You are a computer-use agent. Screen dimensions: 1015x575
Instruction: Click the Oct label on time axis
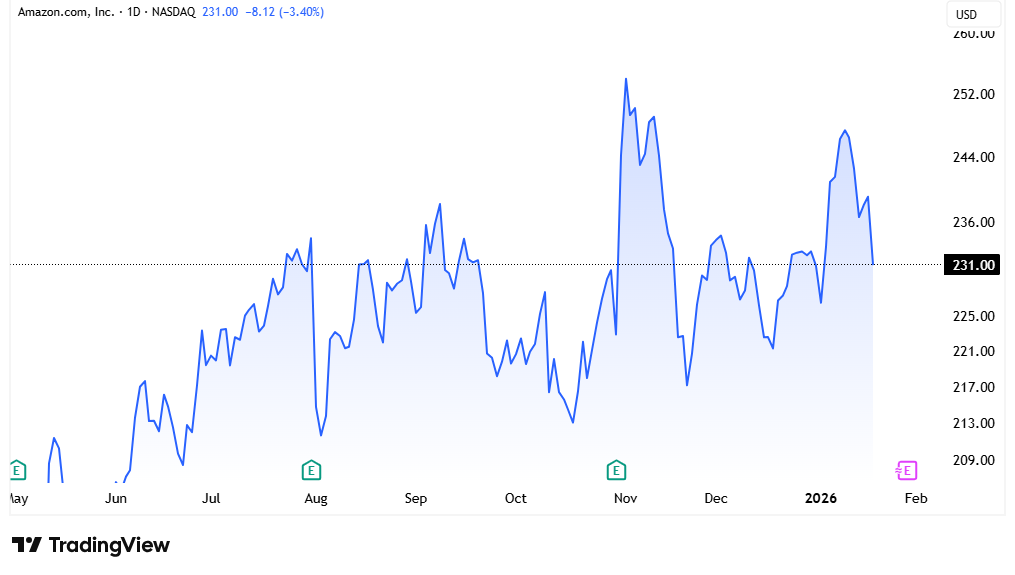(x=515, y=498)
